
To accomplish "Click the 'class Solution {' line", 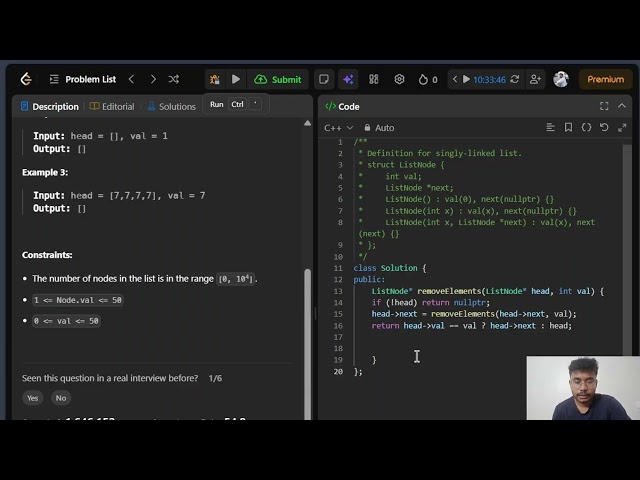I will (x=390, y=268).
